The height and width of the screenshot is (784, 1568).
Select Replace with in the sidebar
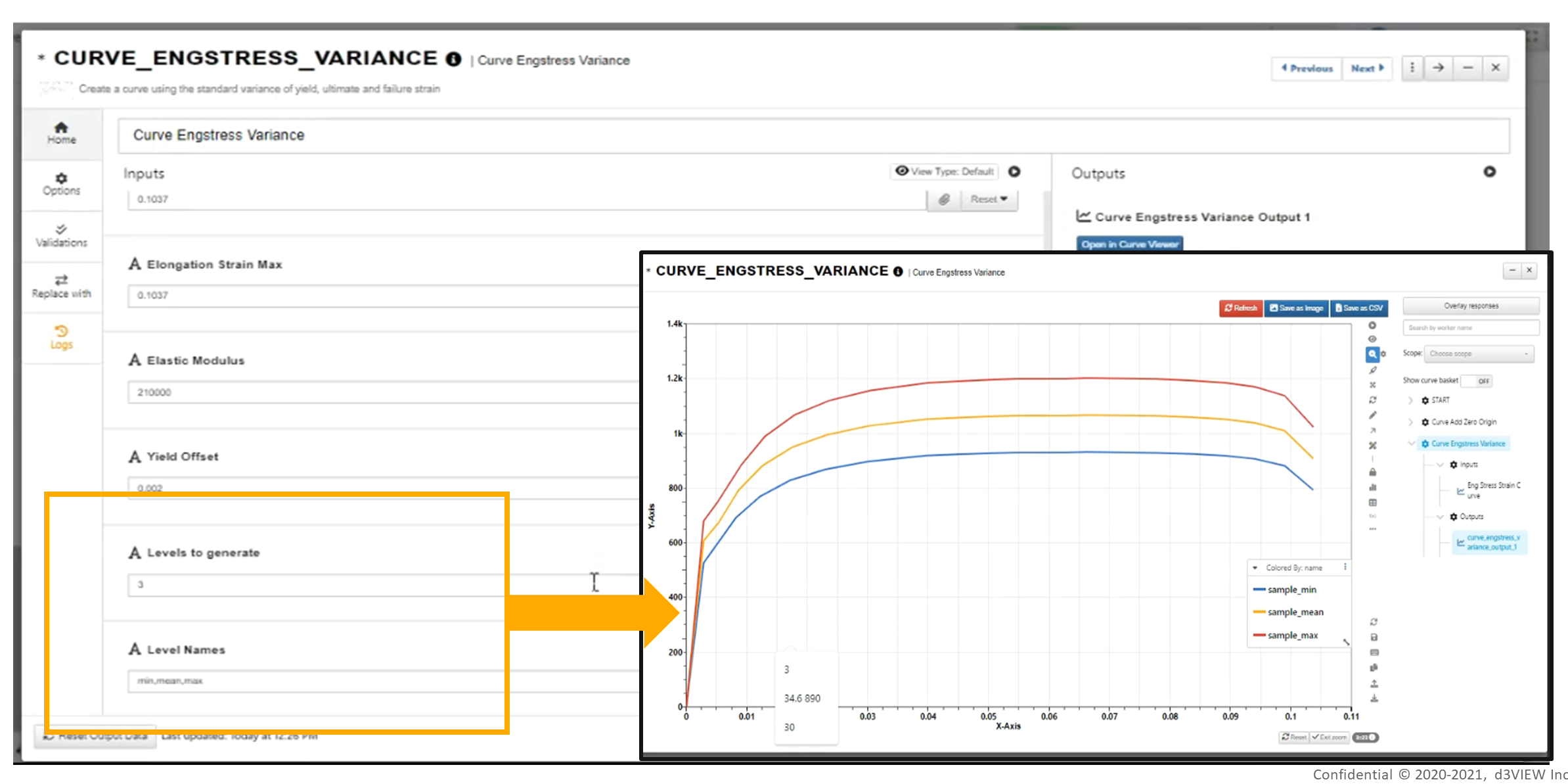[61, 287]
